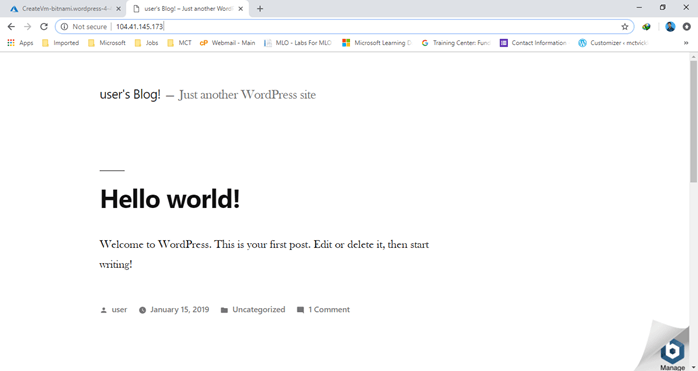Open the 1 Comment link
This screenshot has width=698, height=371.
329,310
